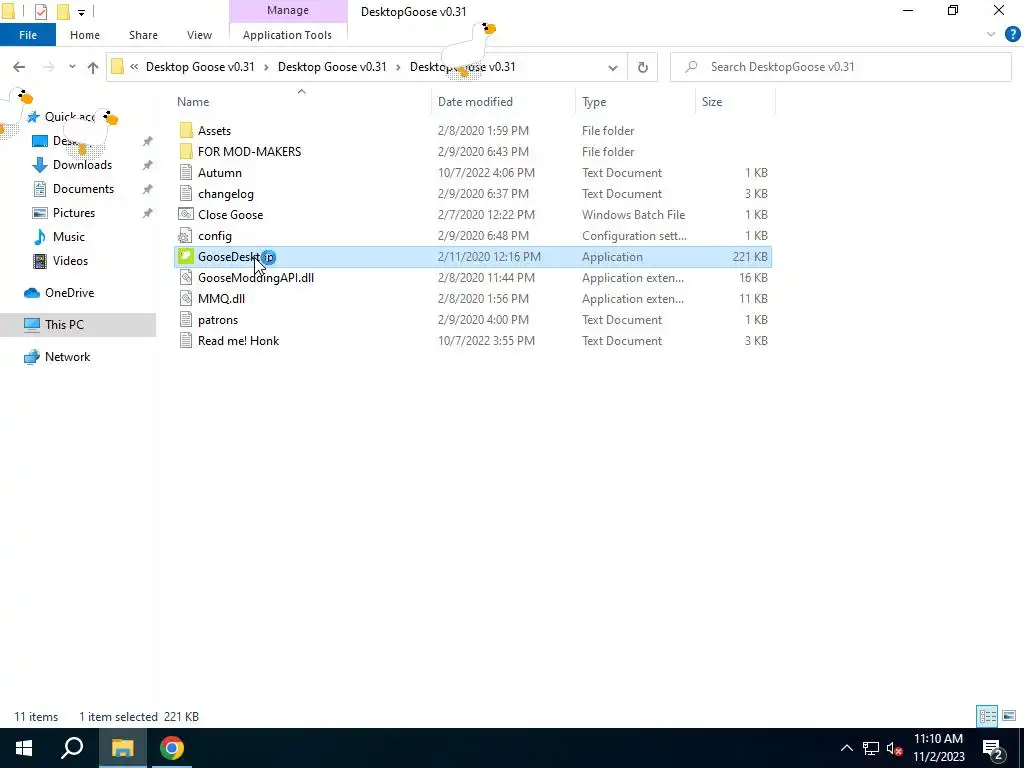Click the New folder quick access icon
Viewport: 1024px width, 768px height.
click(x=63, y=11)
